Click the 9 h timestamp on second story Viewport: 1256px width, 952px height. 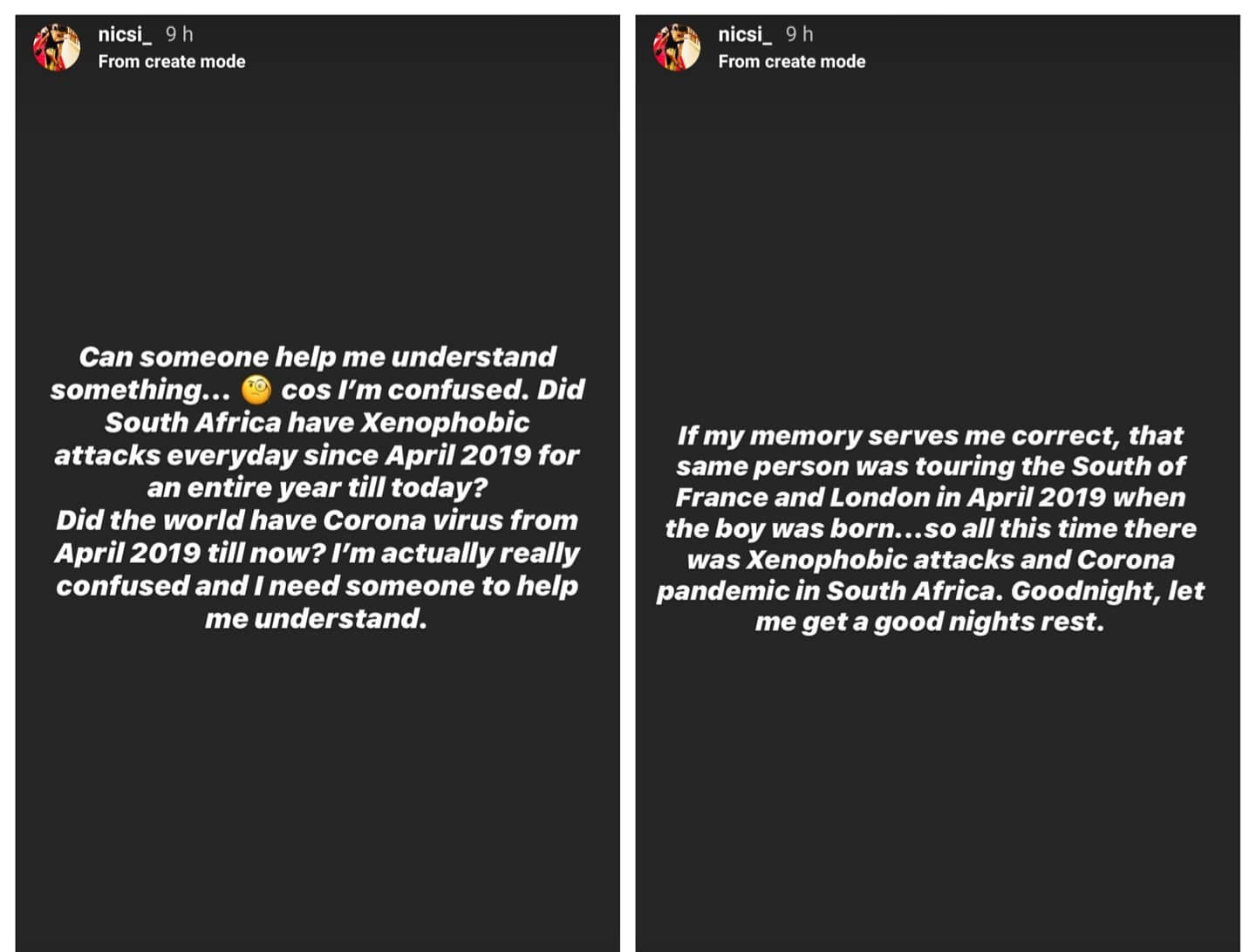[800, 34]
